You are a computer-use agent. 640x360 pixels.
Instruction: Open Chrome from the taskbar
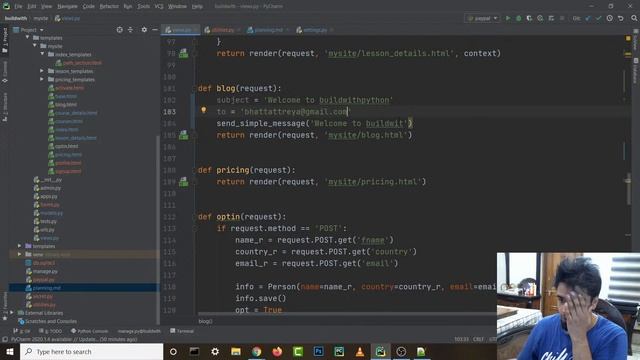point(256,351)
